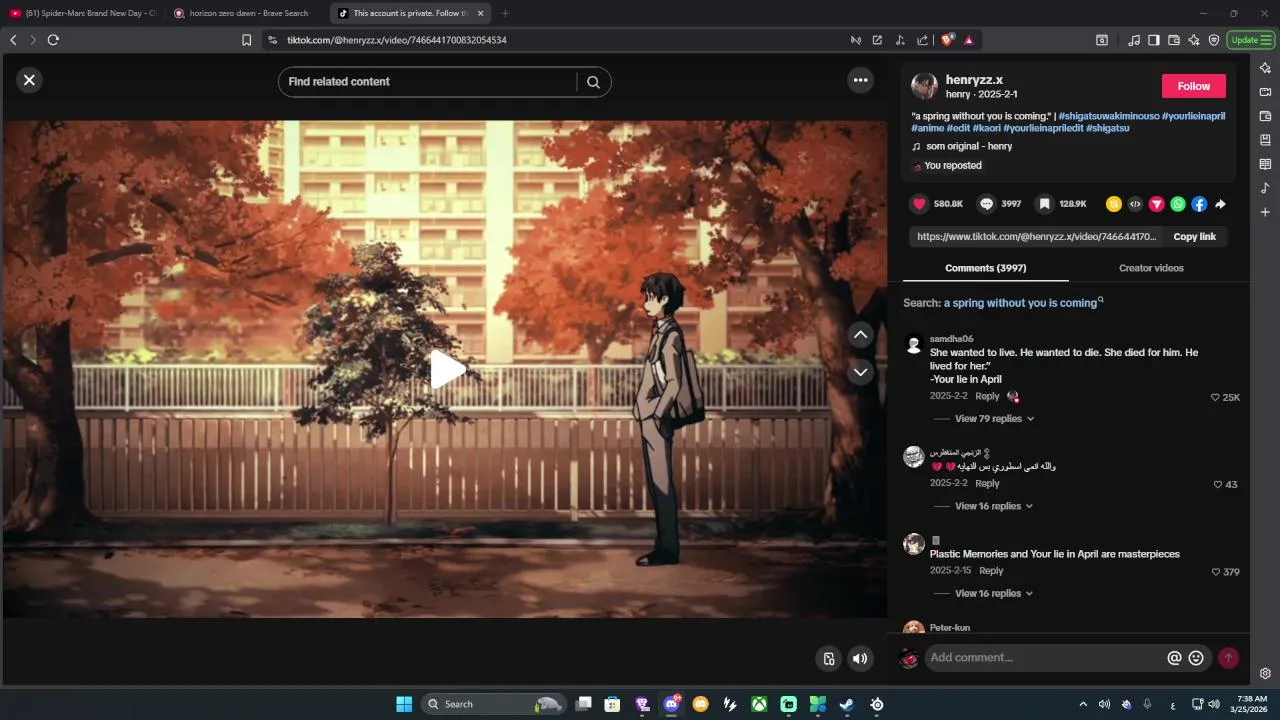
Task: Expand View 79 replies
Action: 994,419
